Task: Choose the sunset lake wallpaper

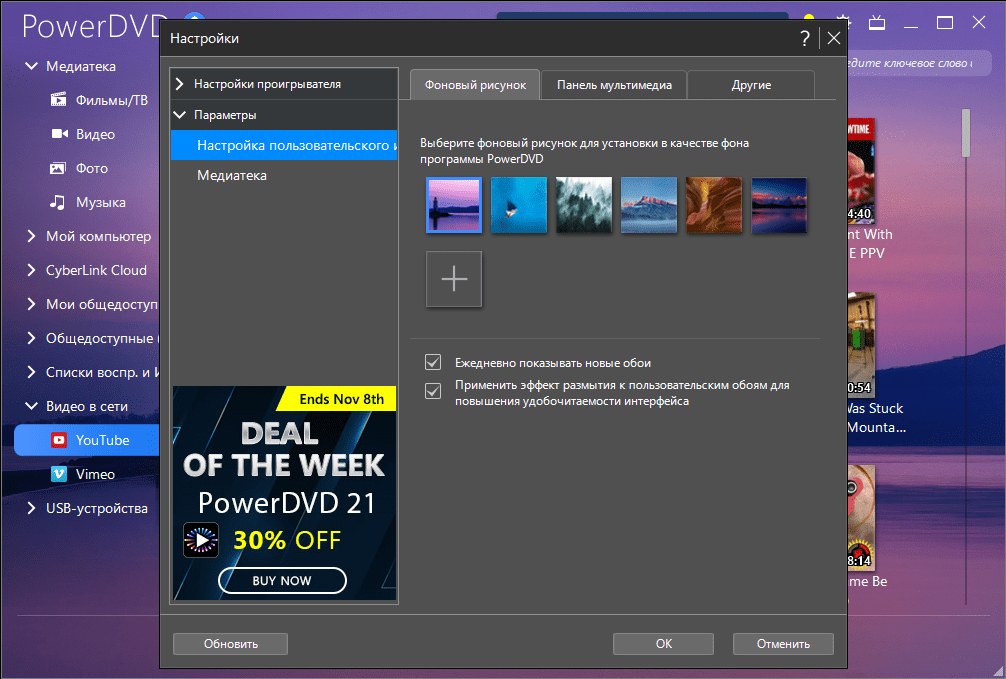Action: coord(779,205)
